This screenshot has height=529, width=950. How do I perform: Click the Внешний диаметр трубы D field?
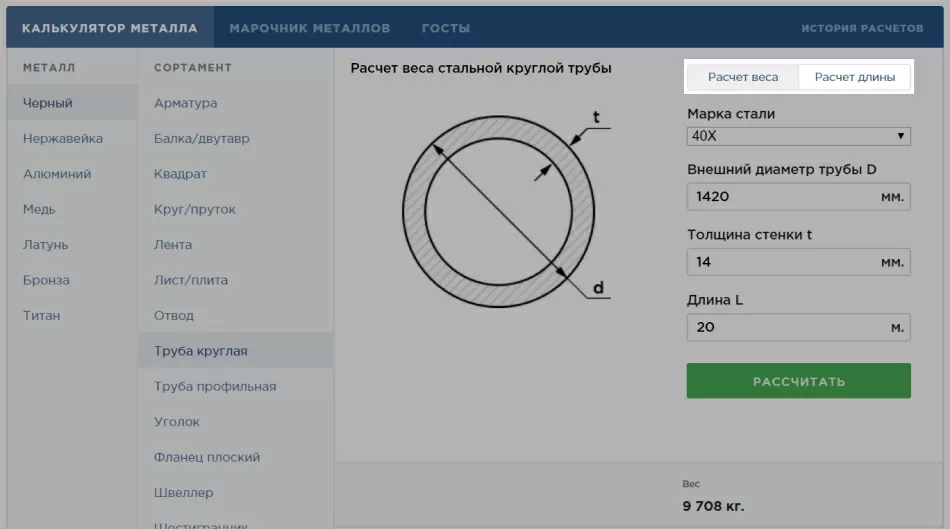[782, 197]
